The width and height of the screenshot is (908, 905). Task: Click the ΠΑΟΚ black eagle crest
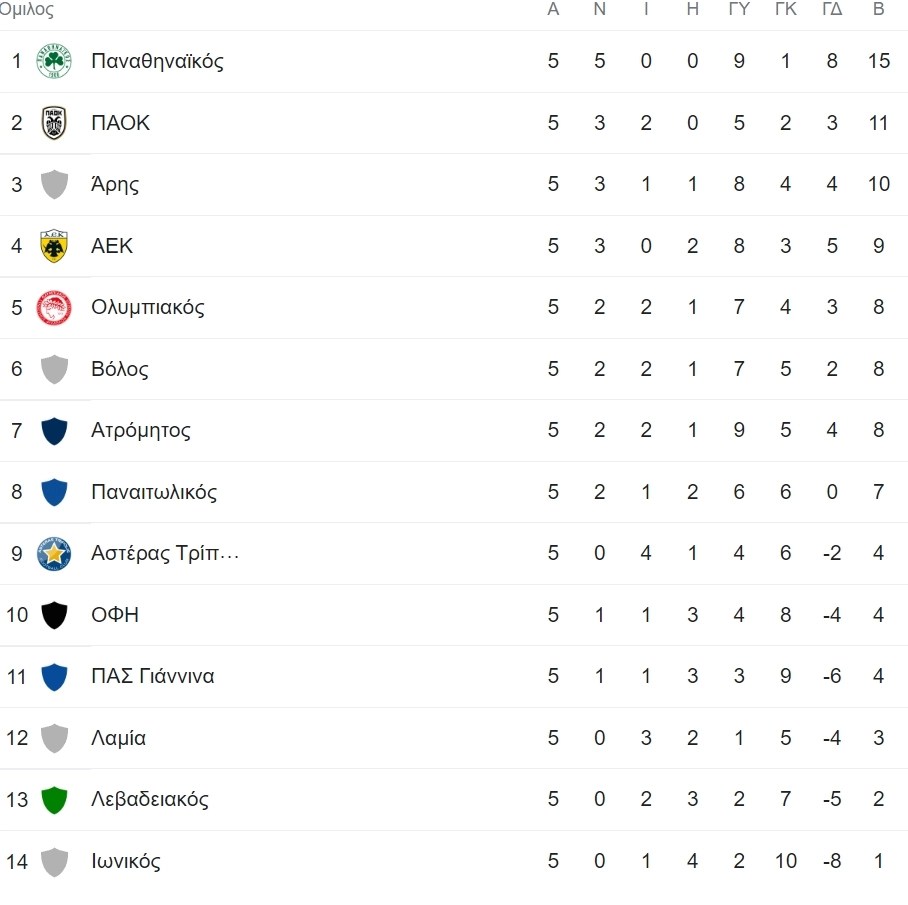(54, 123)
